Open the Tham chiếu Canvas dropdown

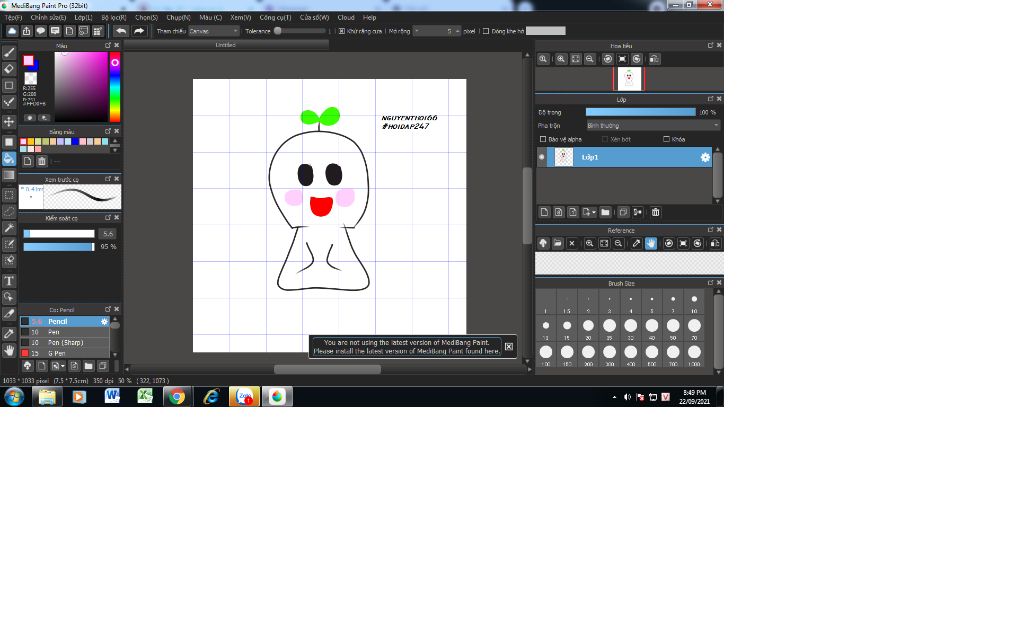pos(214,31)
